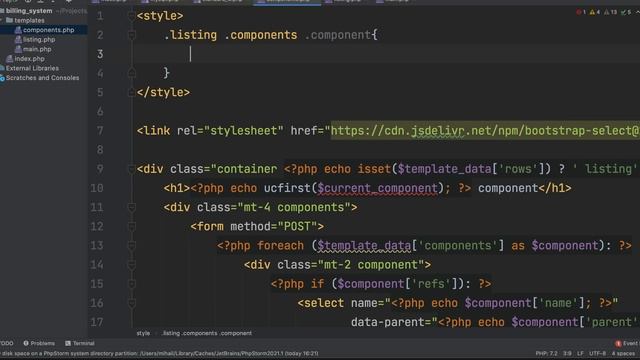Image resolution: width=640 pixels, height=360 pixels.
Task: Click the disk space notification message
Action: pyautogui.click(x=159, y=353)
